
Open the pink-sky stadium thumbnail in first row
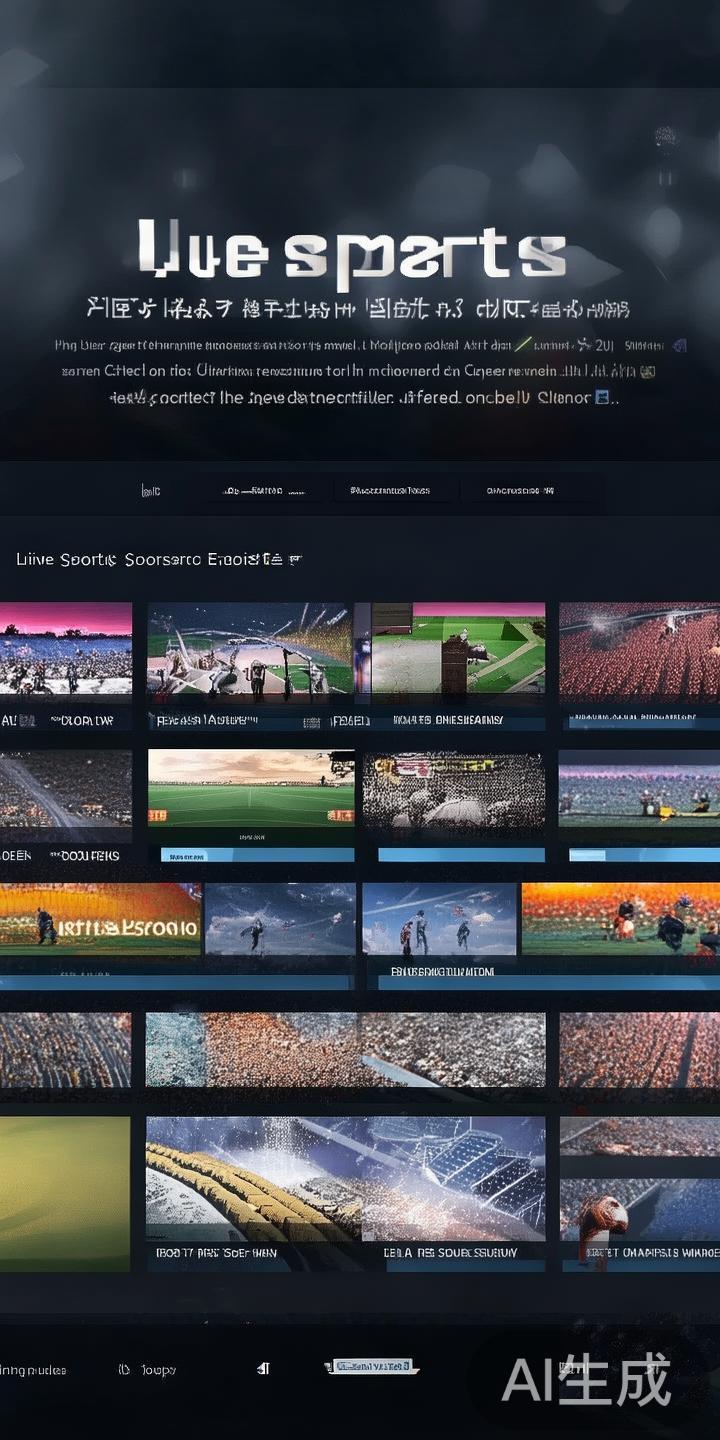pyautogui.click(x=65, y=648)
